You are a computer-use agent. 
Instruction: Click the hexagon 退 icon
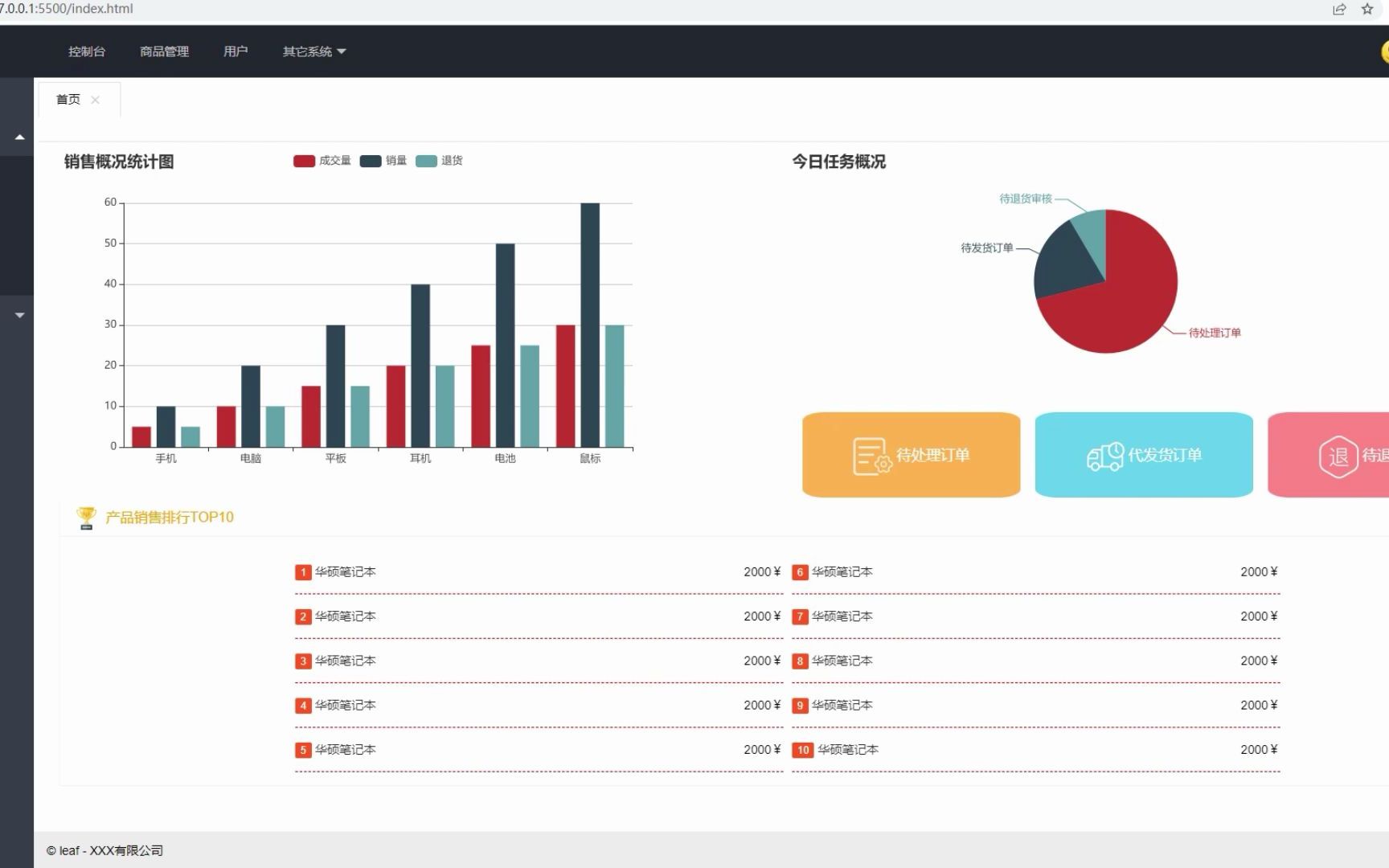(1338, 457)
